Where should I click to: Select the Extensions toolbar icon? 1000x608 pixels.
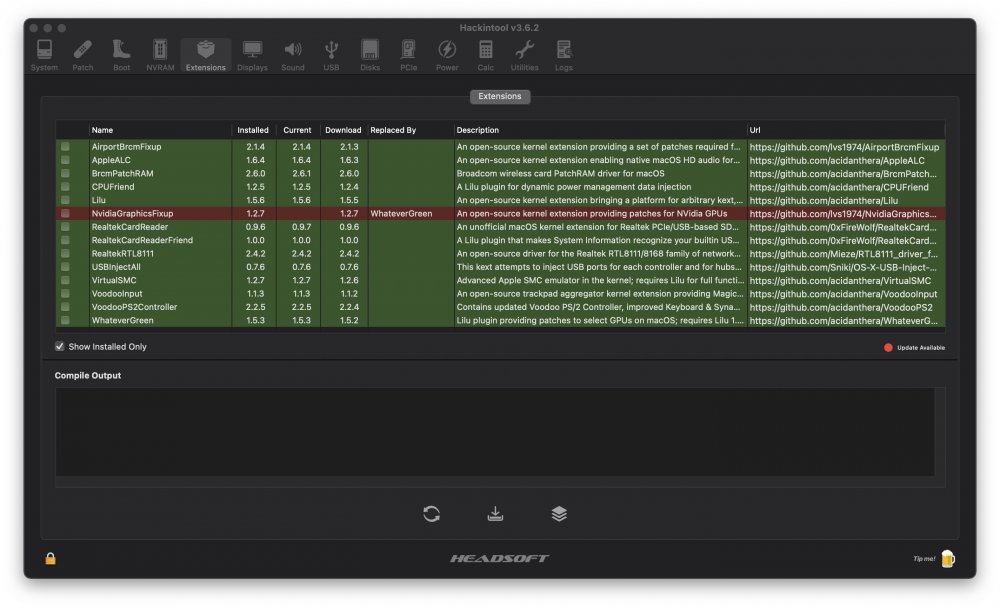coord(205,55)
